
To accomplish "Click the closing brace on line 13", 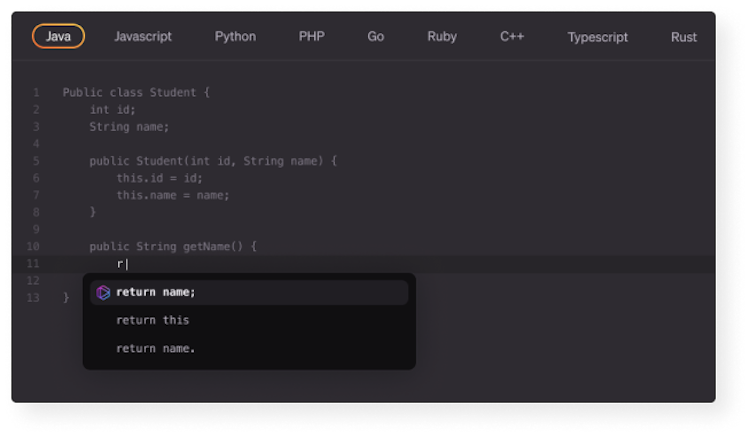I will (66, 297).
